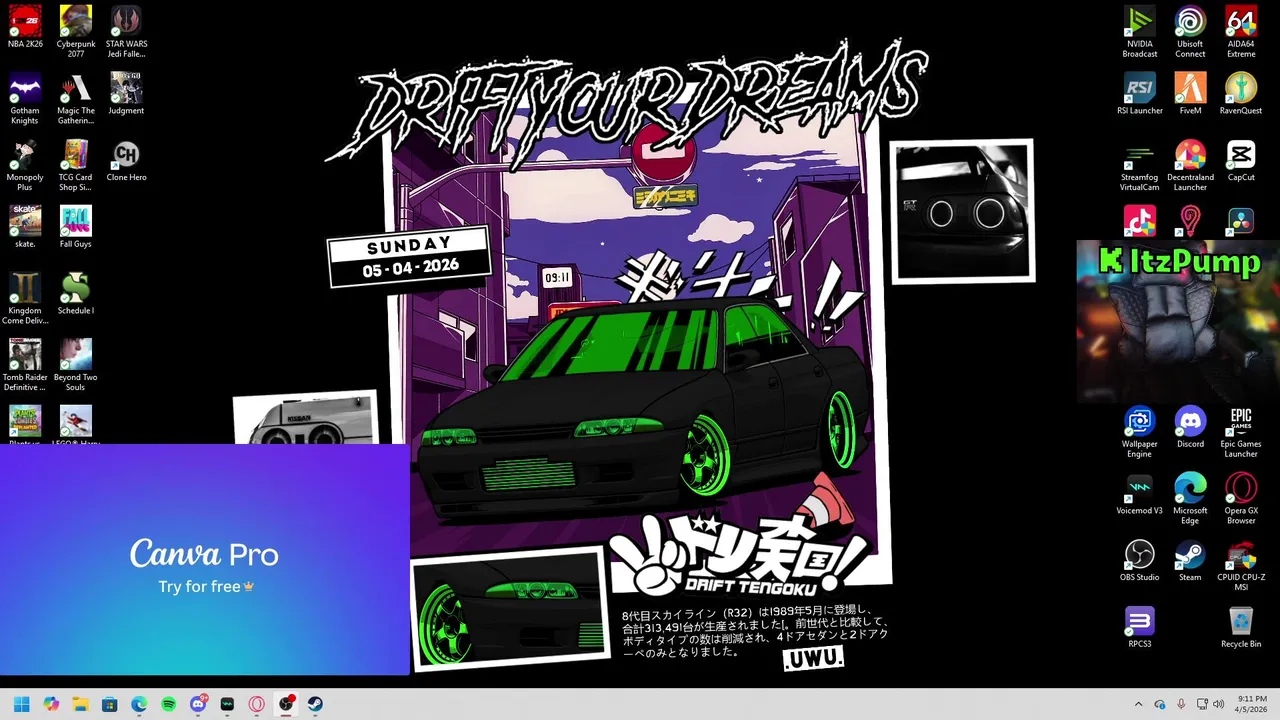1280x720 pixels.
Task: Select the Beyond Two Souls icon
Action: point(76,365)
